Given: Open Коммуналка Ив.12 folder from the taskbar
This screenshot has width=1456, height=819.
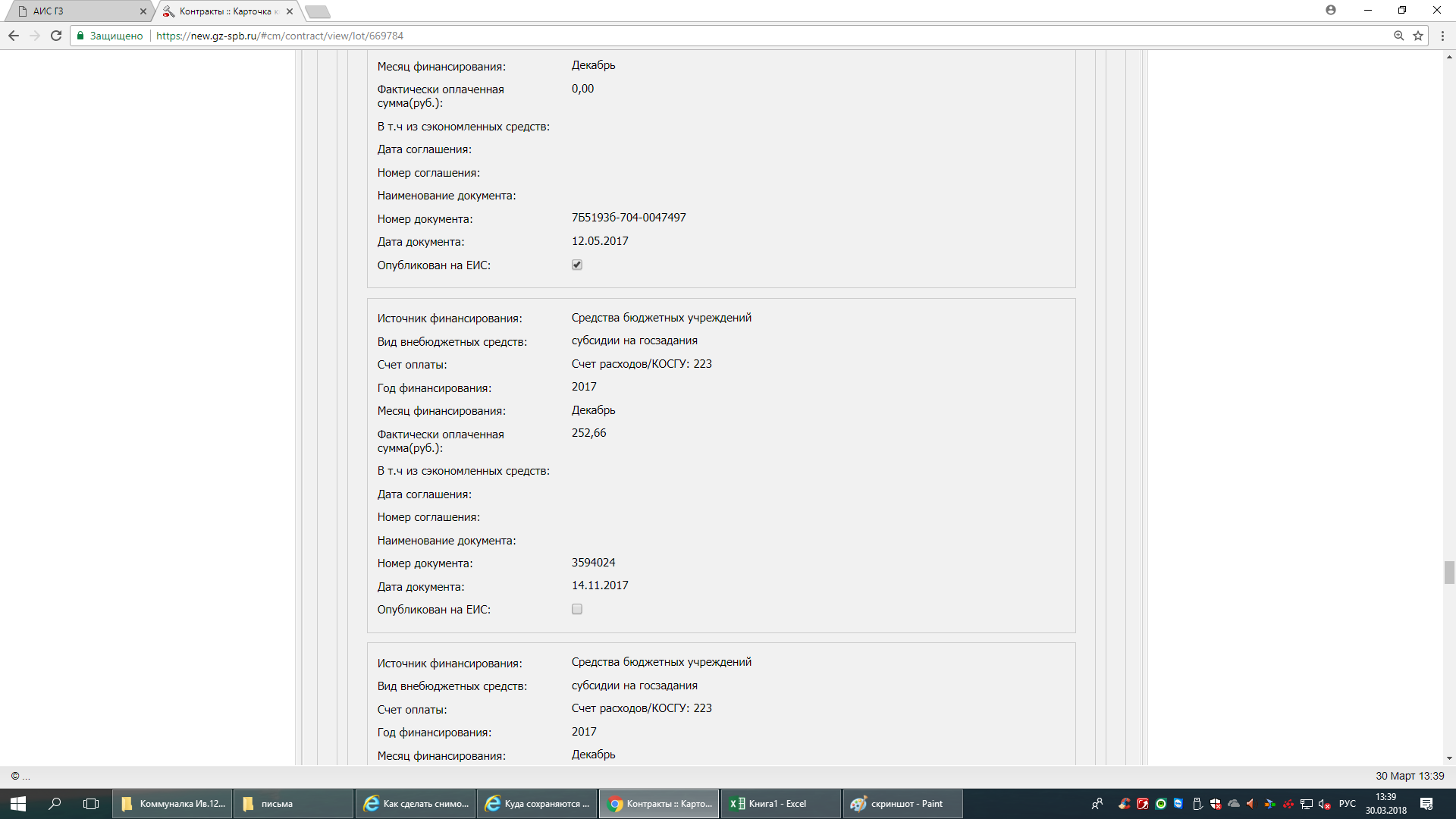Looking at the screenshot, I should point(173,804).
